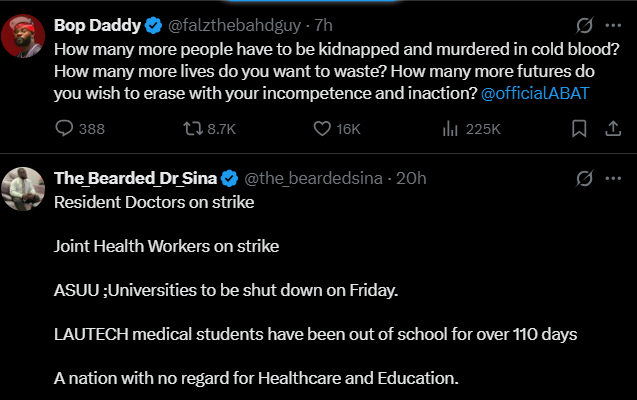Screen dimensions: 637x400
Task: Open tweet text about Resident Doctors strike
Action: pyautogui.click(x=154, y=202)
